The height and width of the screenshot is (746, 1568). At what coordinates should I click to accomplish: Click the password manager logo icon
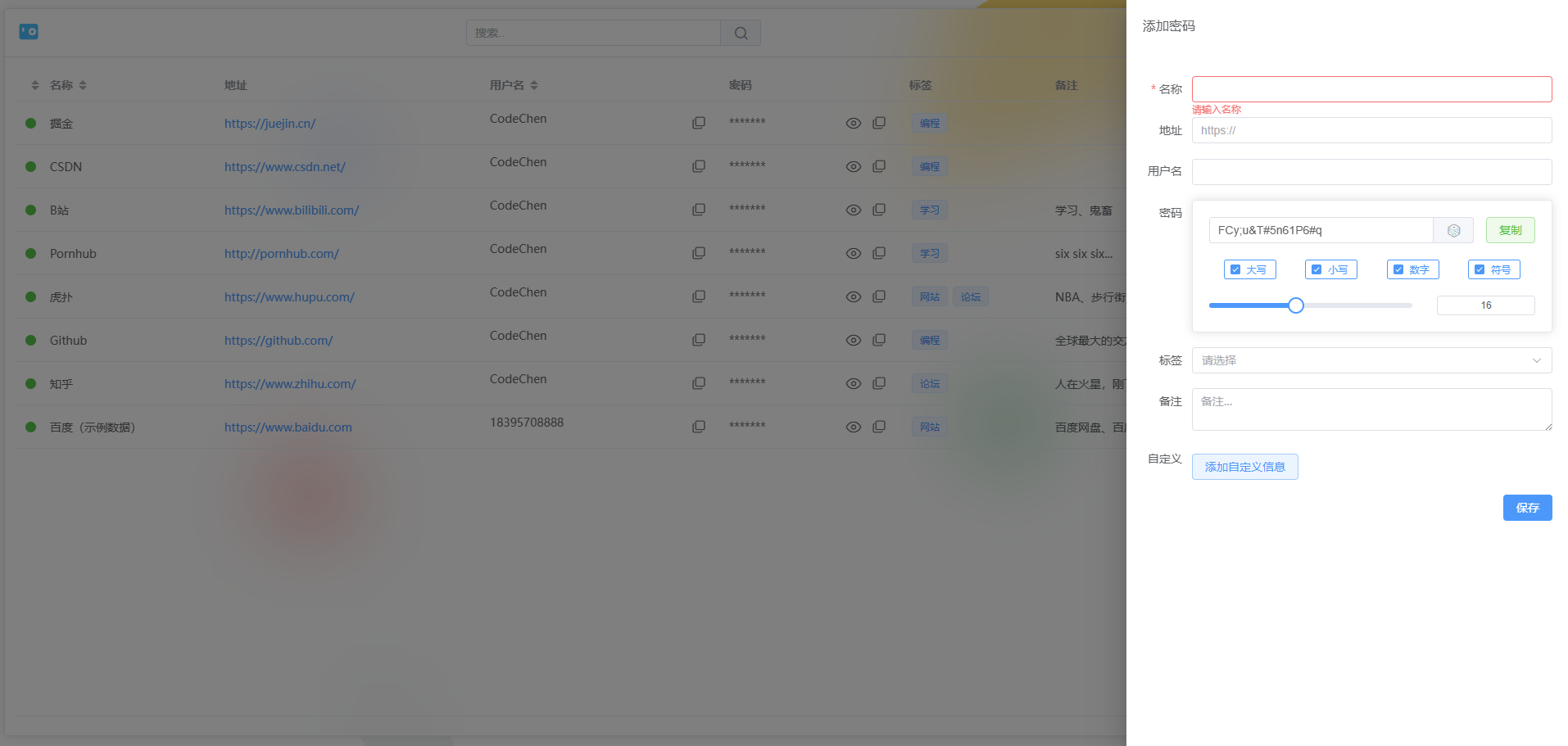[x=29, y=32]
